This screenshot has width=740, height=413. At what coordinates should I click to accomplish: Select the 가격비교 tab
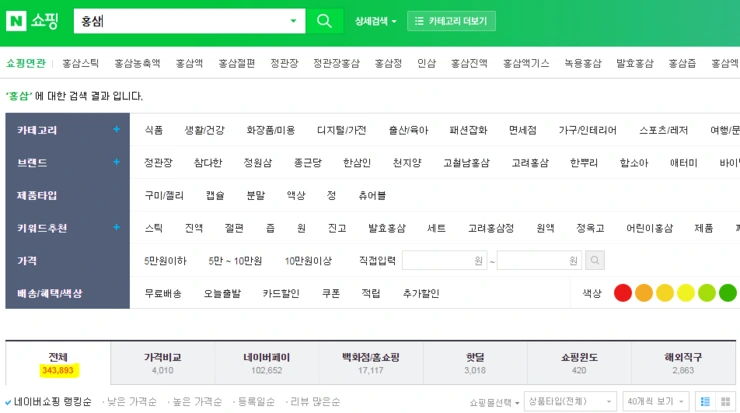162,363
